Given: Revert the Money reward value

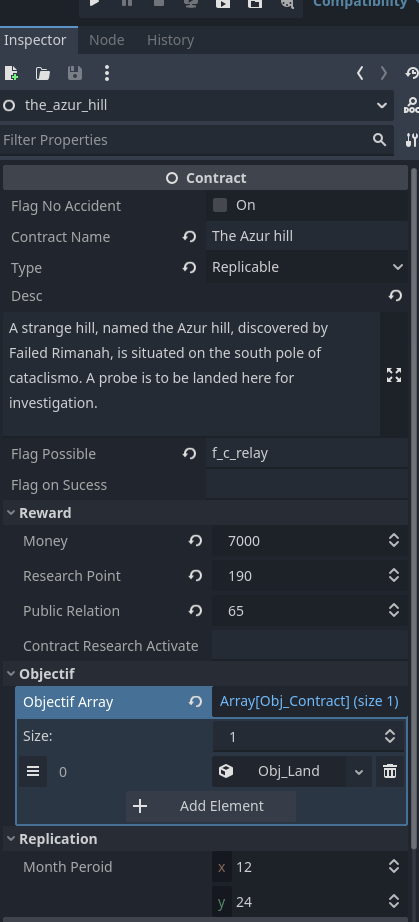Looking at the screenshot, I should pos(195,540).
